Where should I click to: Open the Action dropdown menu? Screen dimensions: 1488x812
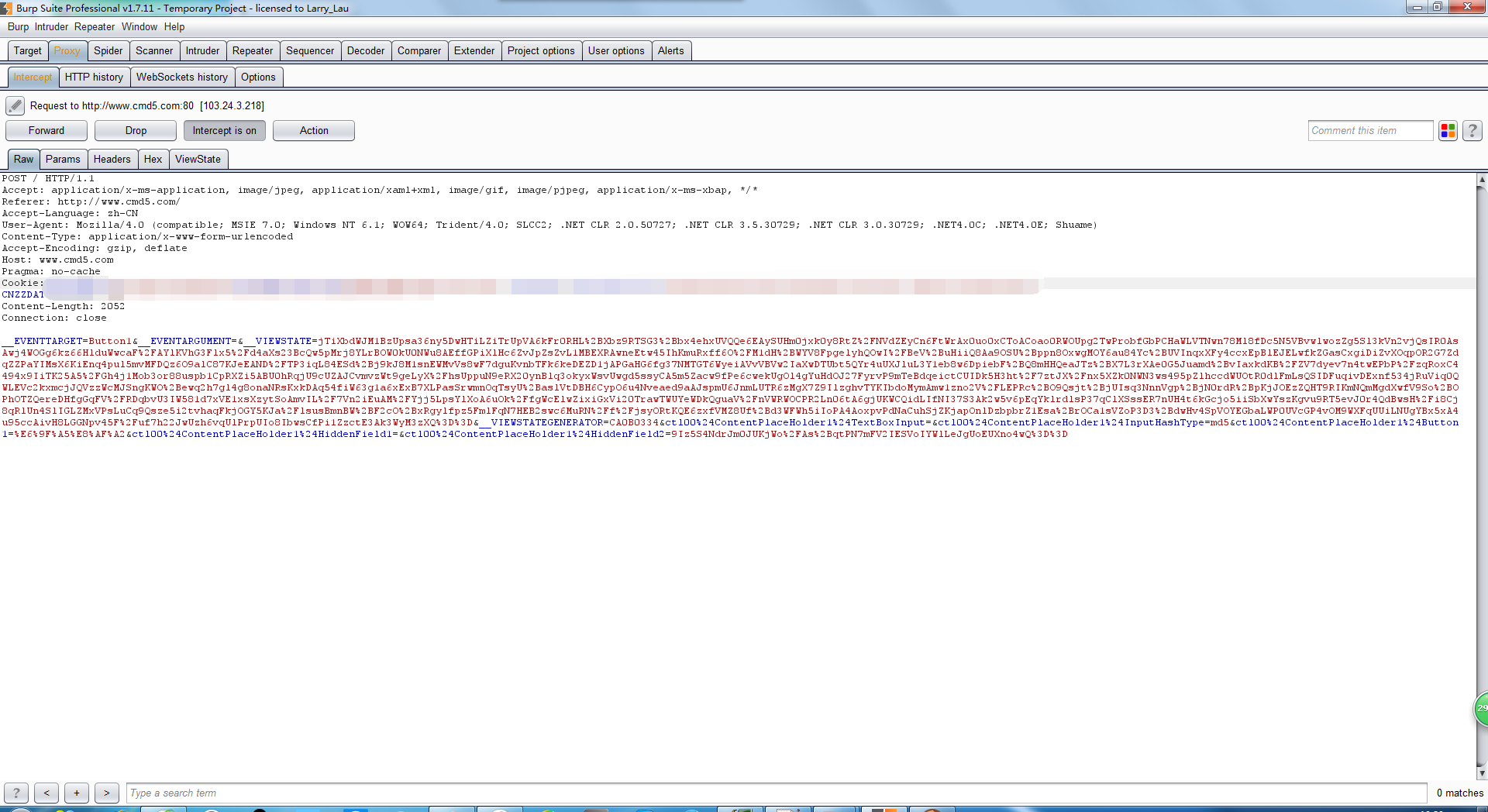click(314, 130)
